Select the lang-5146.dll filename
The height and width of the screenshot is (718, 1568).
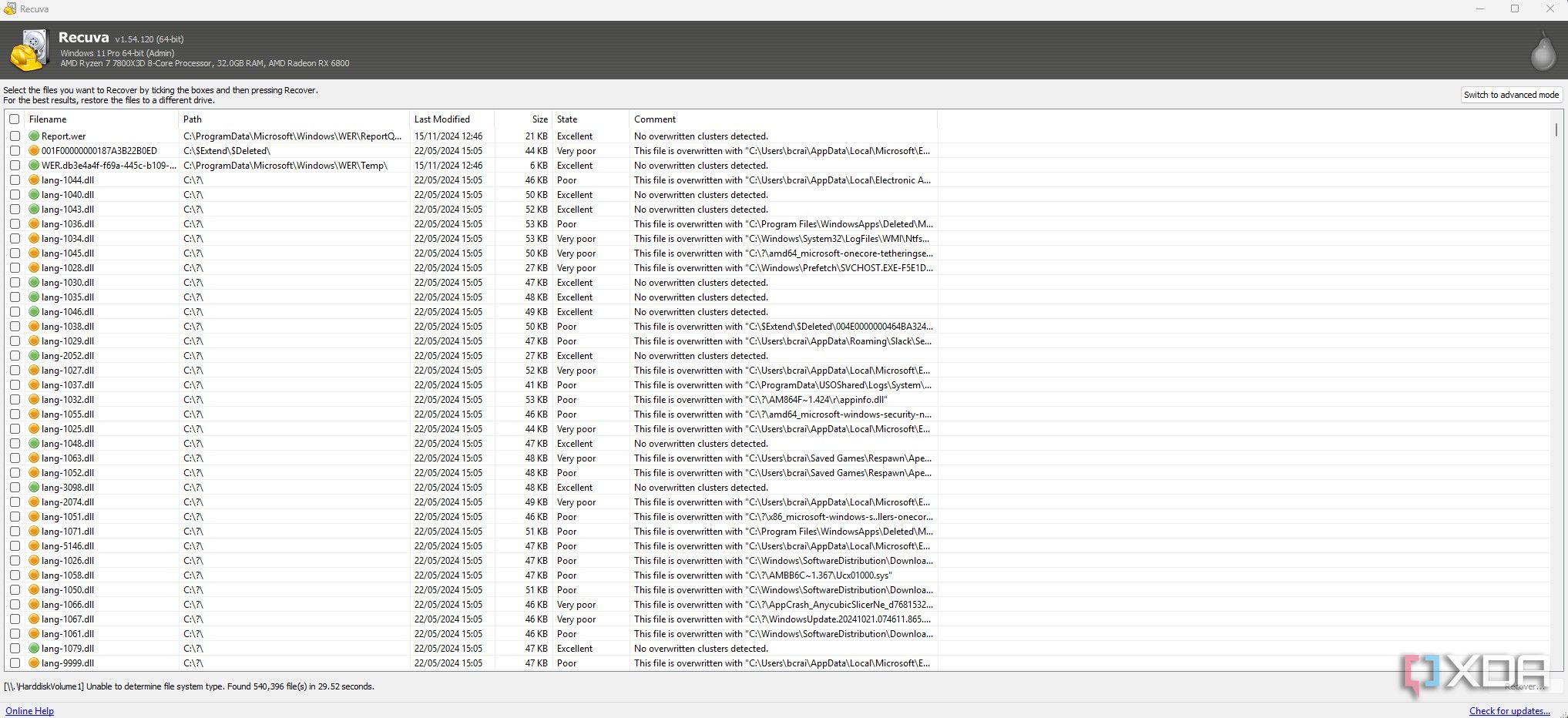click(x=68, y=546)
